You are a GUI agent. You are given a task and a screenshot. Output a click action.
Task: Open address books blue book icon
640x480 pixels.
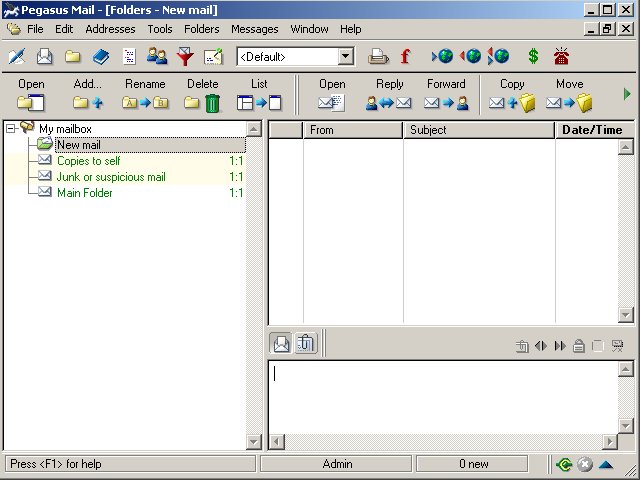click(x=101, y=56)
